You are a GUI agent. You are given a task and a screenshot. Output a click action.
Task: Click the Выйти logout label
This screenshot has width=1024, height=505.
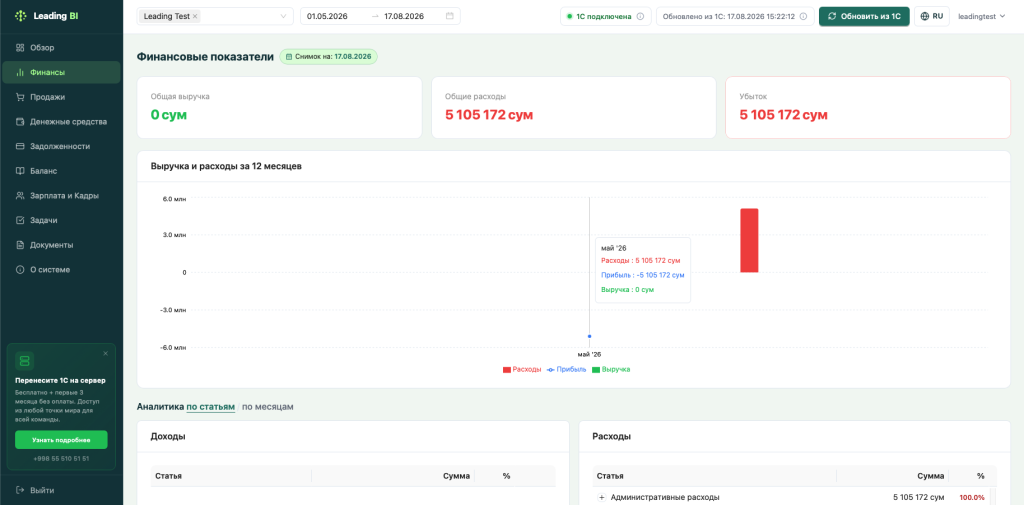tap(42, 490)
